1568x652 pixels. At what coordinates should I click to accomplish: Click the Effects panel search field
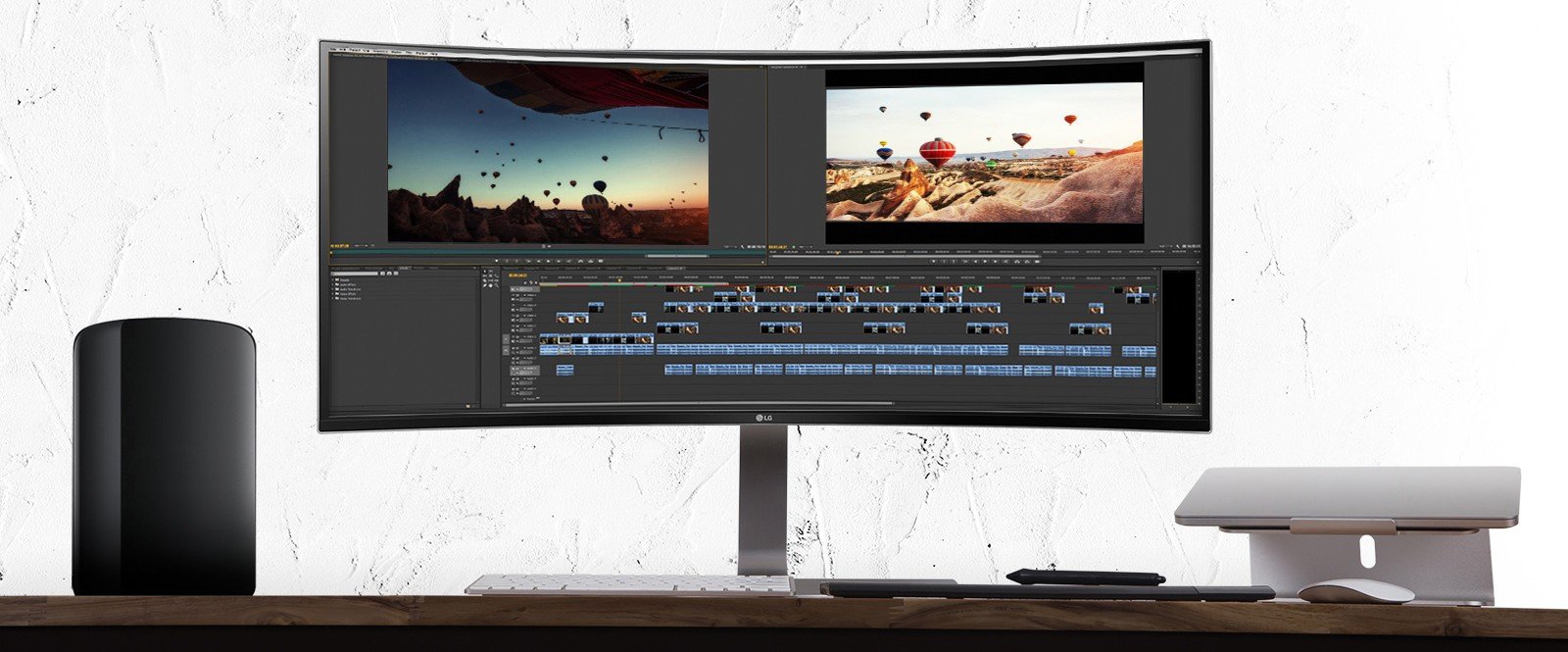point(354,274)
